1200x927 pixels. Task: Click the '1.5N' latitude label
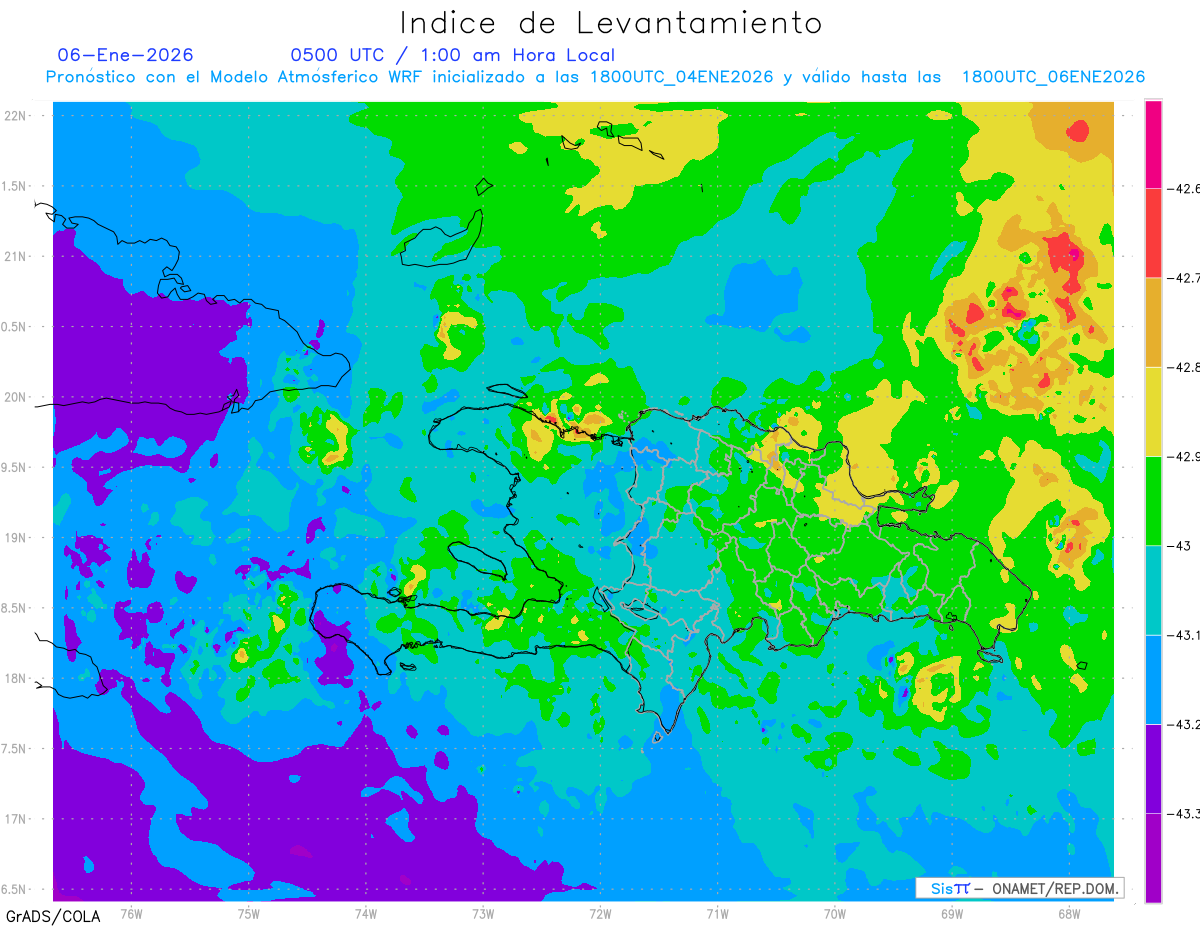pos(14,187)
